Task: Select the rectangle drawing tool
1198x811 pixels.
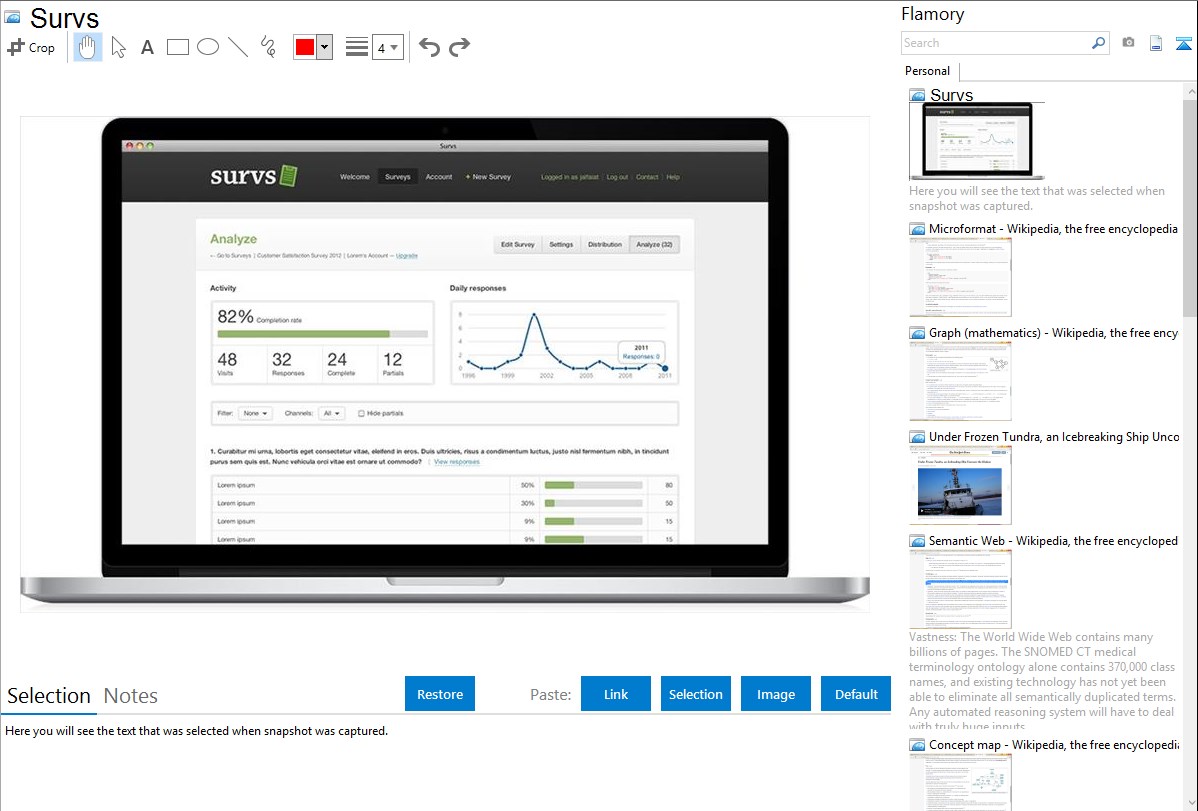Action: click(x=177, y=47)
